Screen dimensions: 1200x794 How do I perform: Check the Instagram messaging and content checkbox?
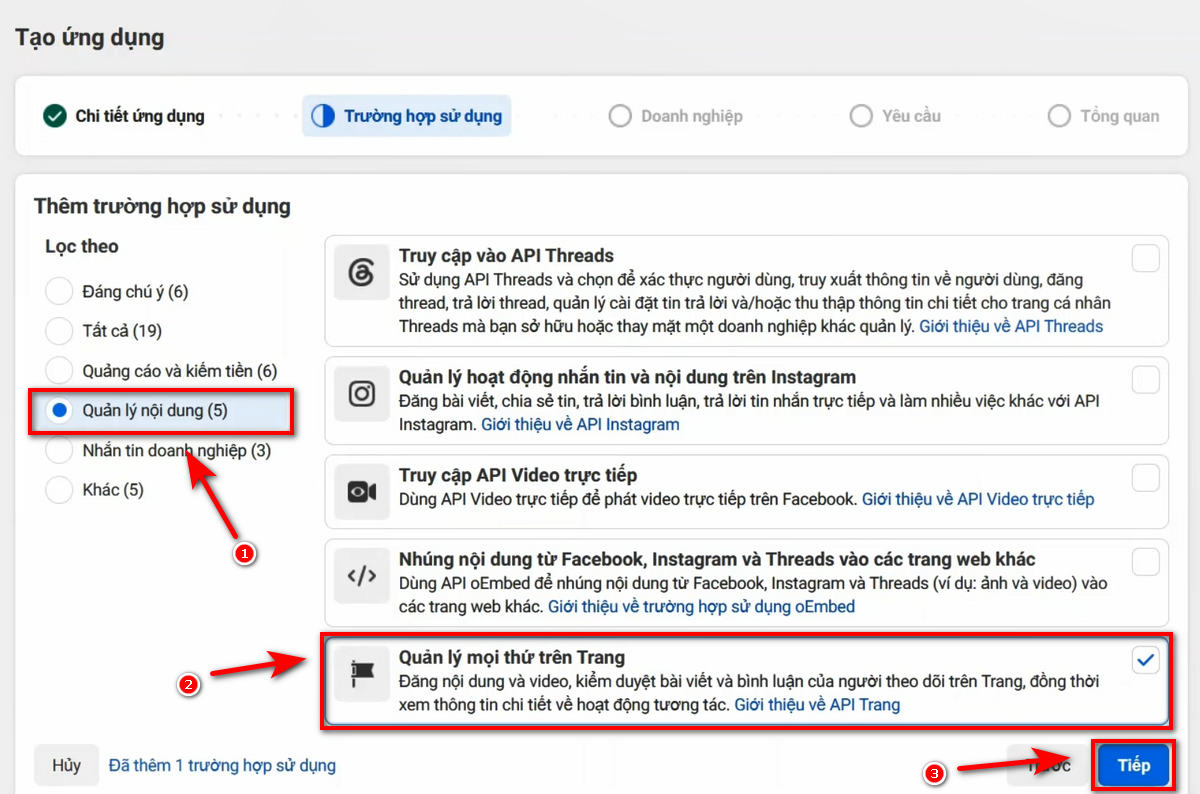coord(1146,379)
